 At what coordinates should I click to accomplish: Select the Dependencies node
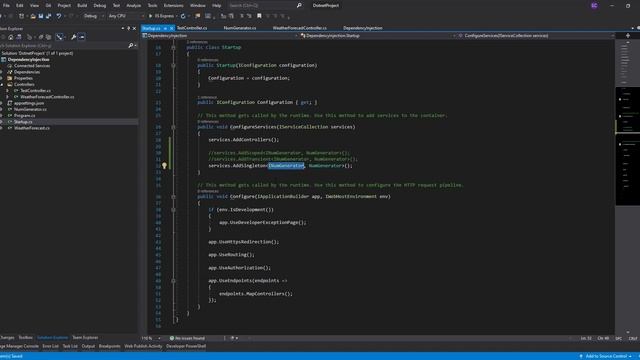tap(27, 72)
